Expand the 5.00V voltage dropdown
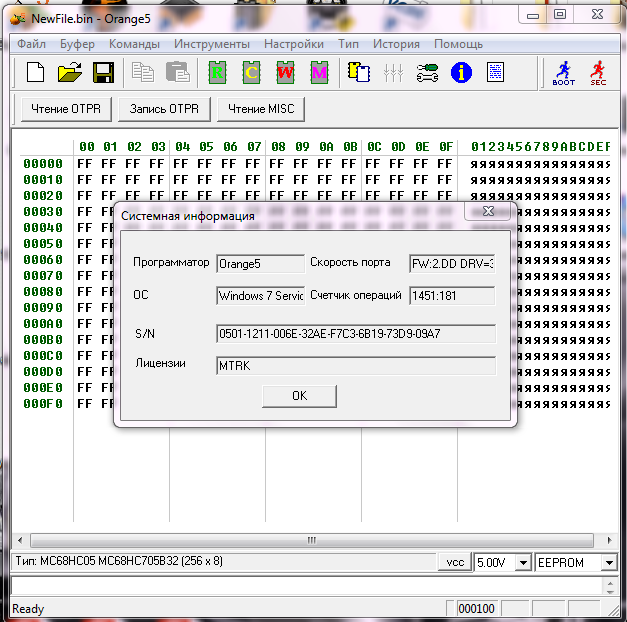 click(x=523, y=563)
